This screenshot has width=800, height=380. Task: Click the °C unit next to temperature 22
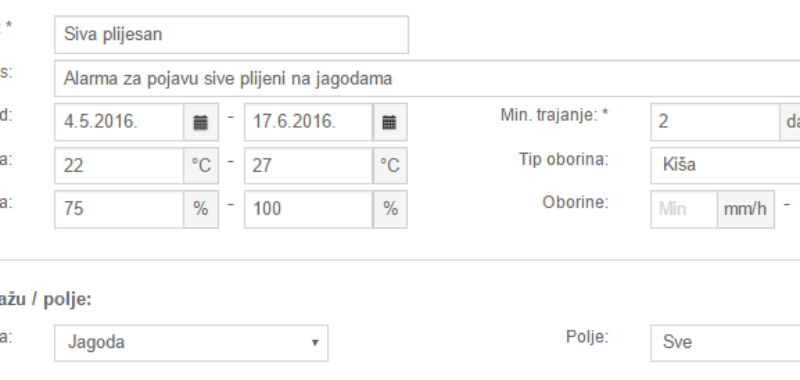pos(201,166)
